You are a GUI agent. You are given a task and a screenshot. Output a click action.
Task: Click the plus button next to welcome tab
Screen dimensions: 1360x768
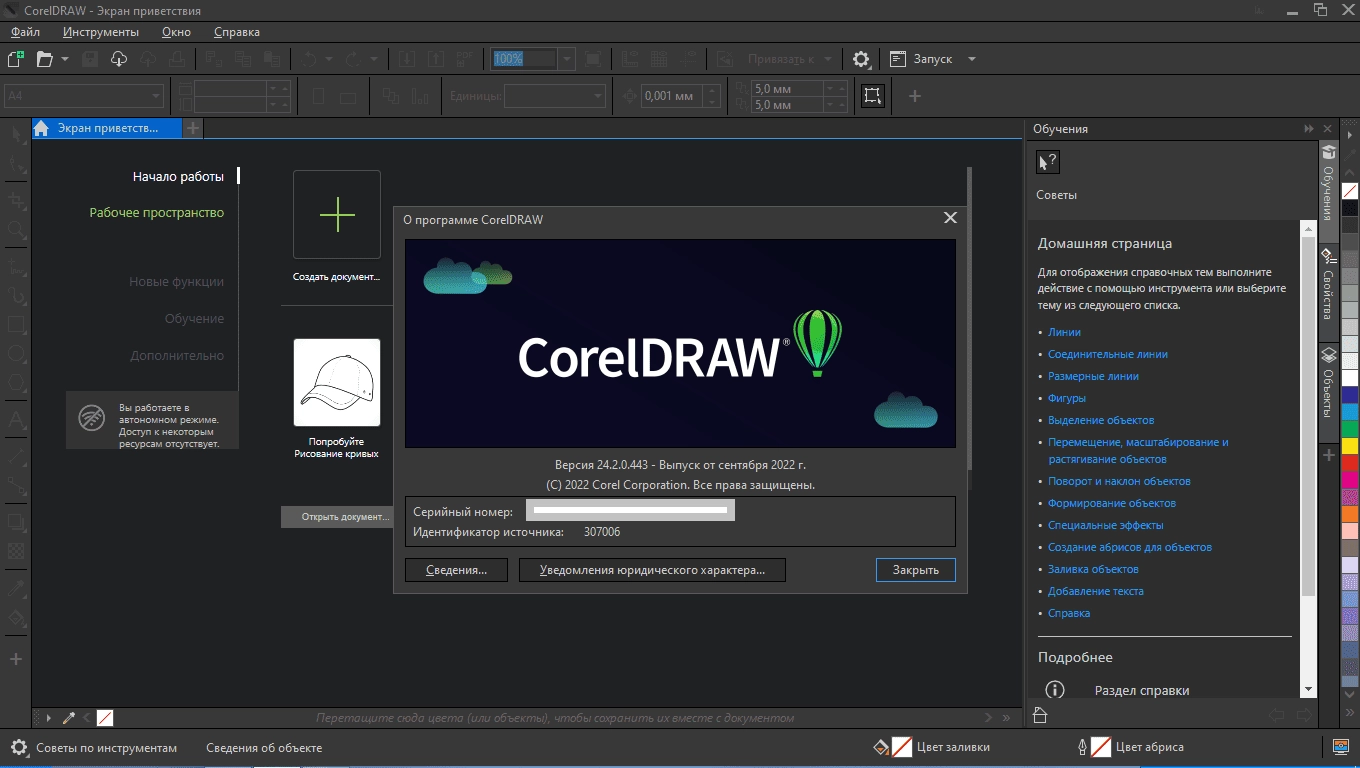pyautogui.click(x=193, y=128)
